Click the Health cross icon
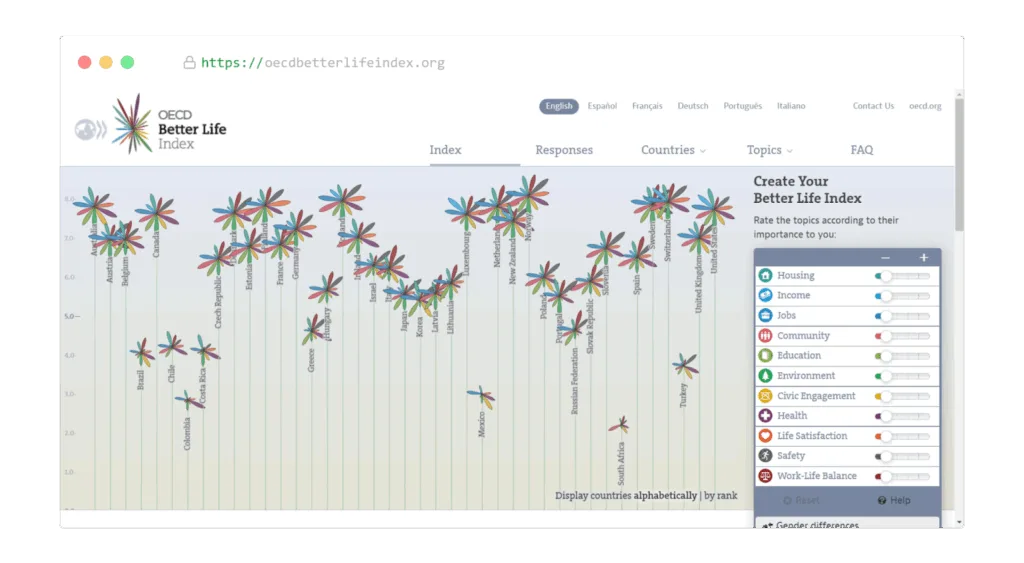This screenshot has width=1024, height=563. coord(765,415)
